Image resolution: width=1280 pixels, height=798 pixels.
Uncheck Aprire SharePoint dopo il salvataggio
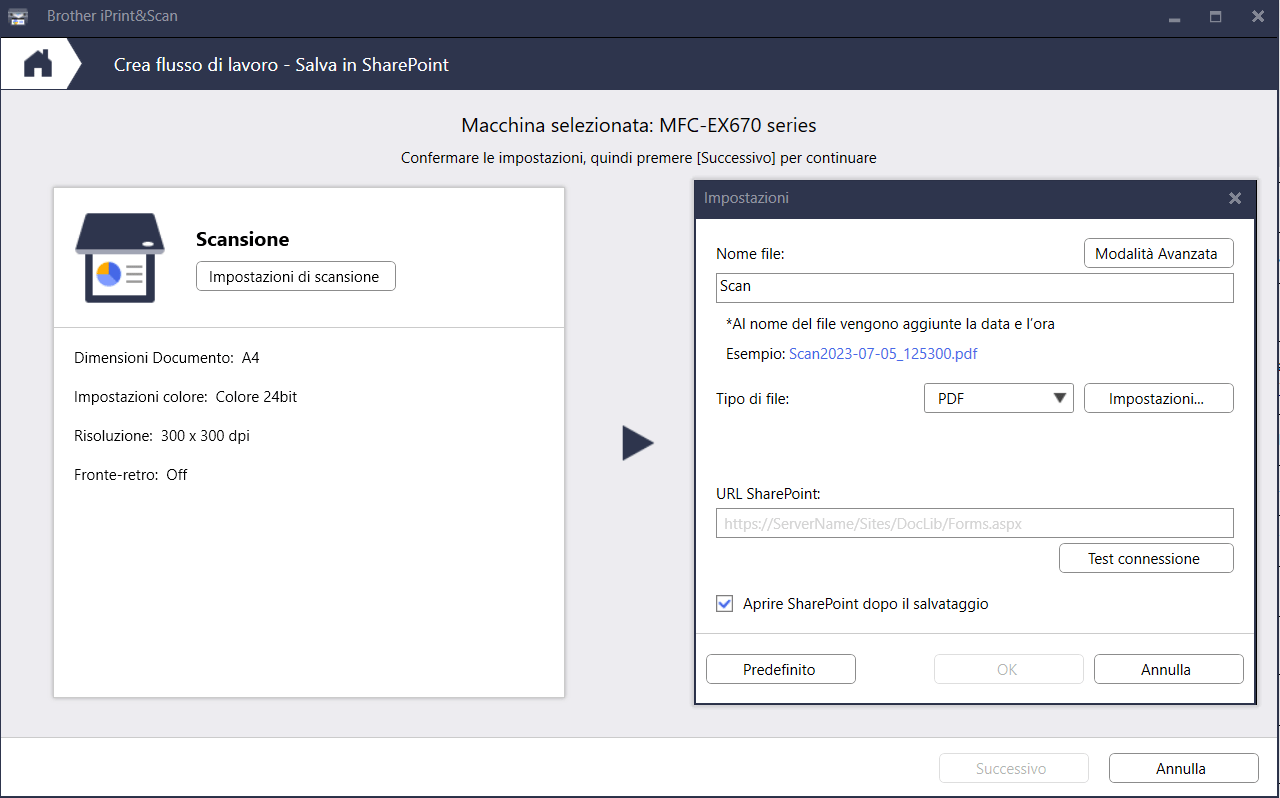click(725, 604)
